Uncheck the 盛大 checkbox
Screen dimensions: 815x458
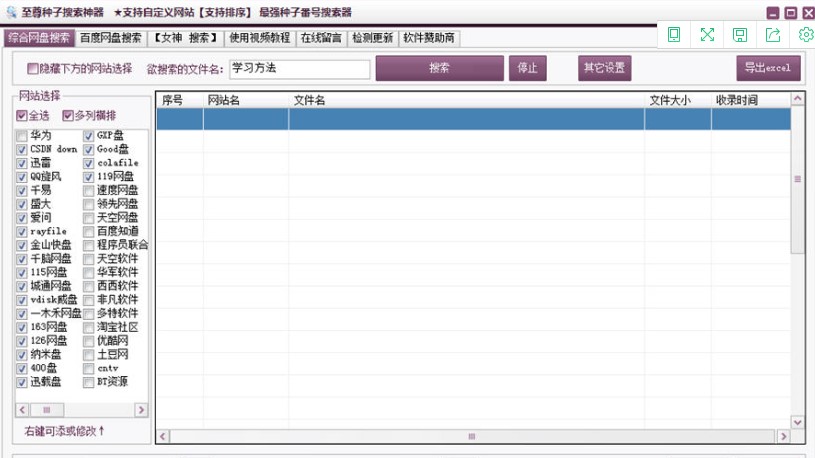[x=22, y=204]
